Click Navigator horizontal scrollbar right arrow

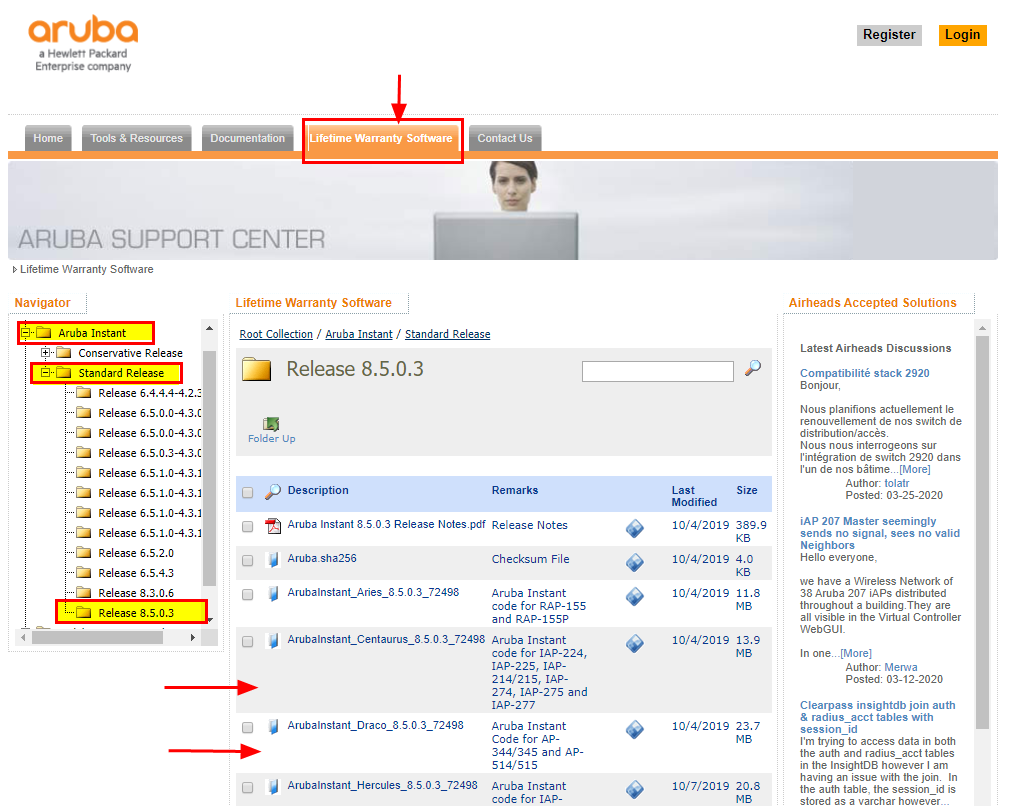(x=192, y=638)
